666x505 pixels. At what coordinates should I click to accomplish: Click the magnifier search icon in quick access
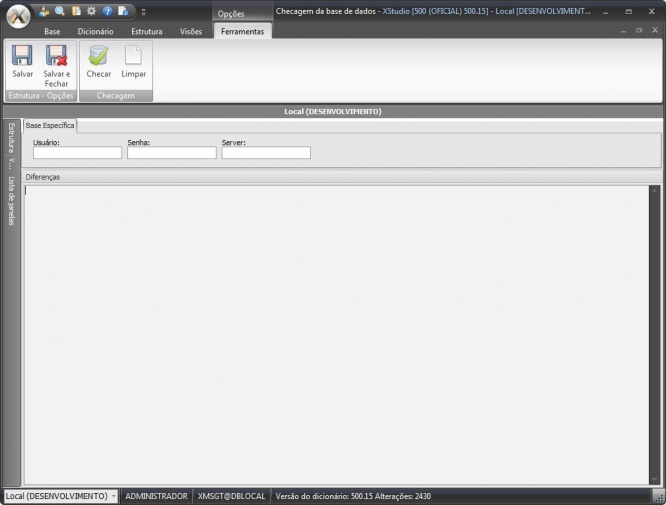pos(60,11)
